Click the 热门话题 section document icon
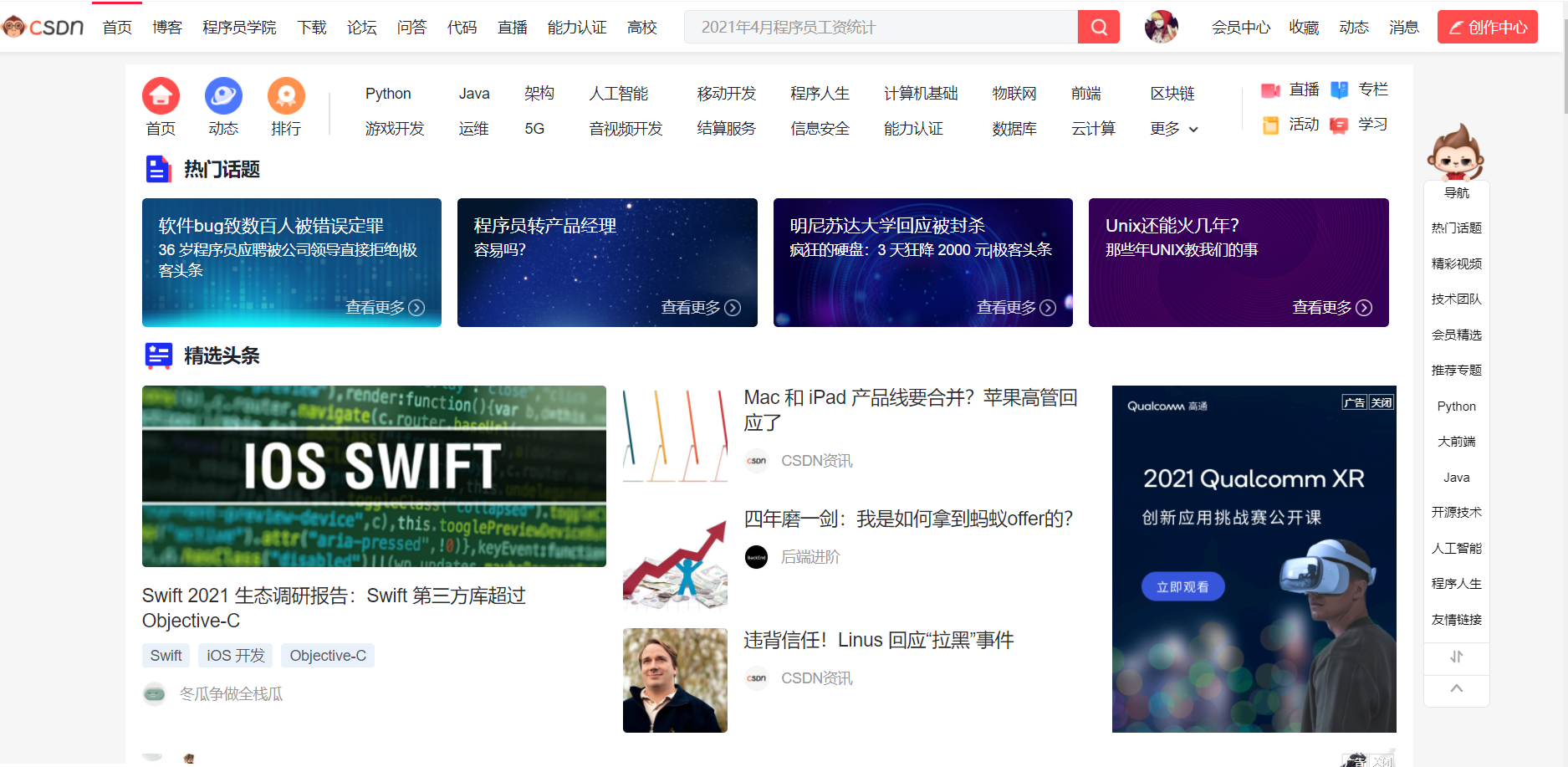Screen dimensions: 1568x767 pyautogui.click(x=158, y=169)
